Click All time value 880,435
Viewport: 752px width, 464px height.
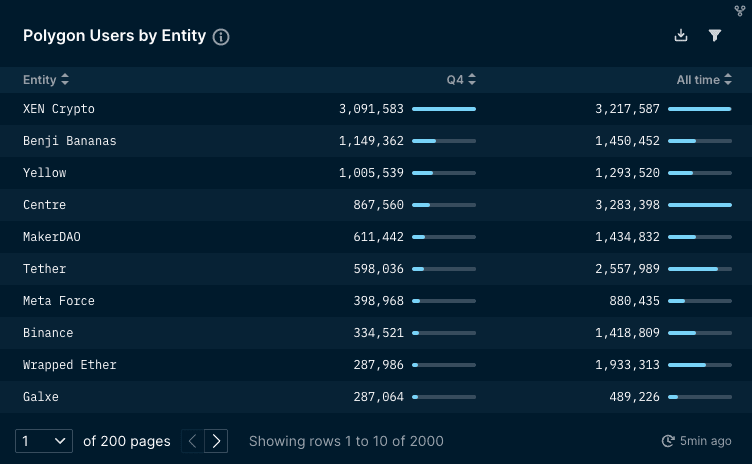[634, 301]
